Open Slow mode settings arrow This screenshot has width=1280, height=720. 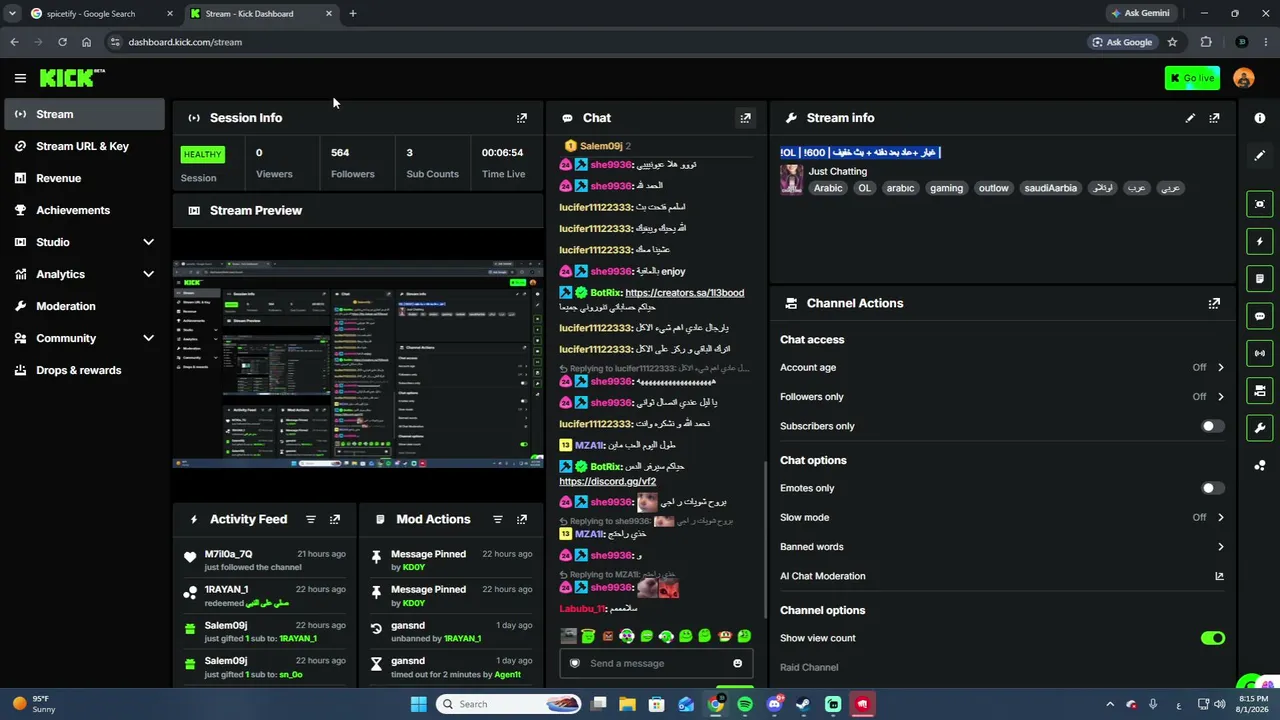(x=1220, y=517)
